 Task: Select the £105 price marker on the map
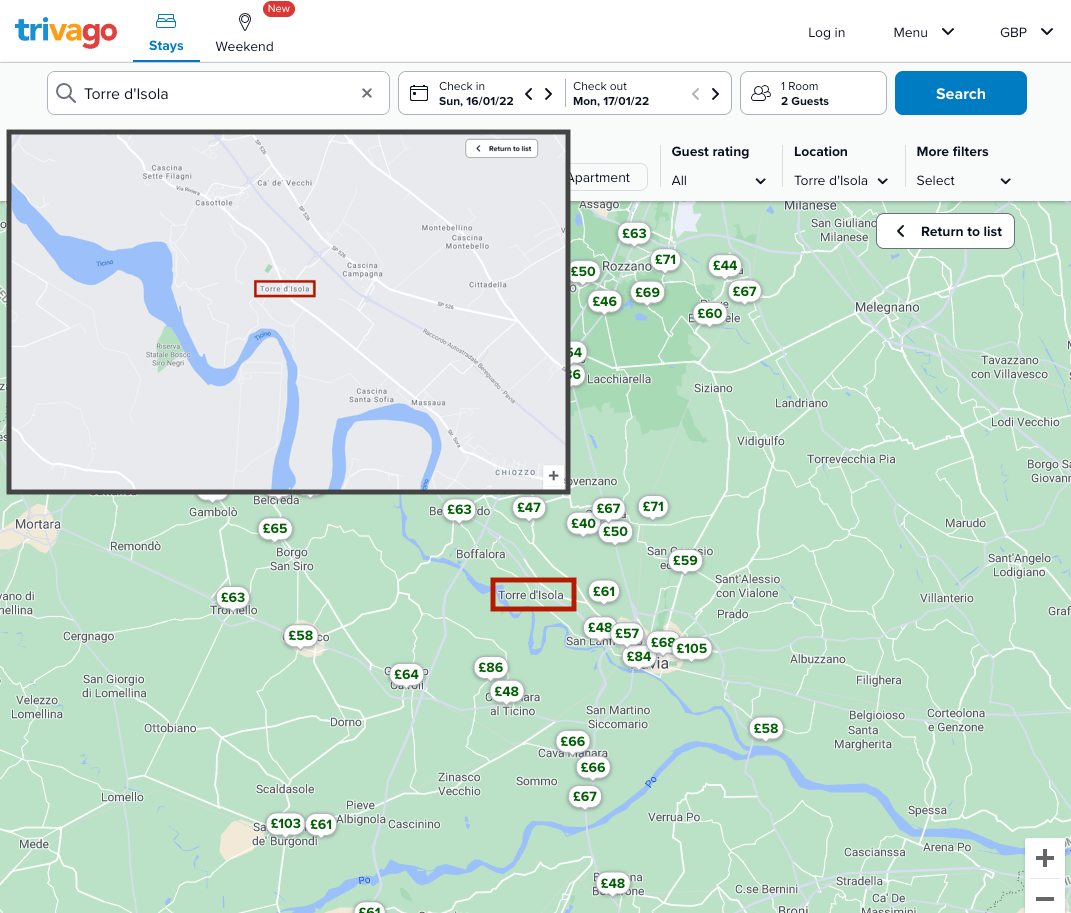692,648
